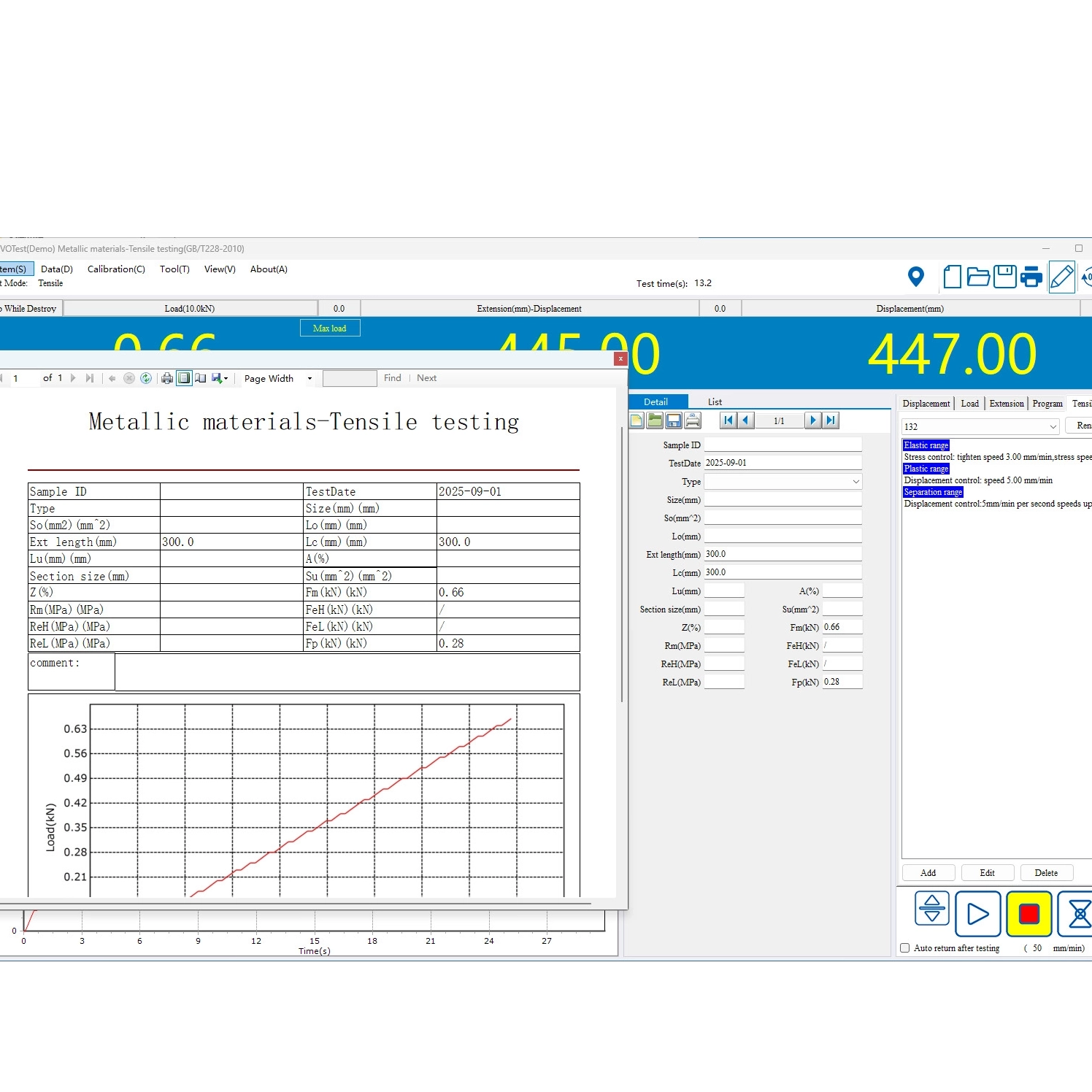
Task: Click the location pin icon in toolbar
Action: pos(915,277)
